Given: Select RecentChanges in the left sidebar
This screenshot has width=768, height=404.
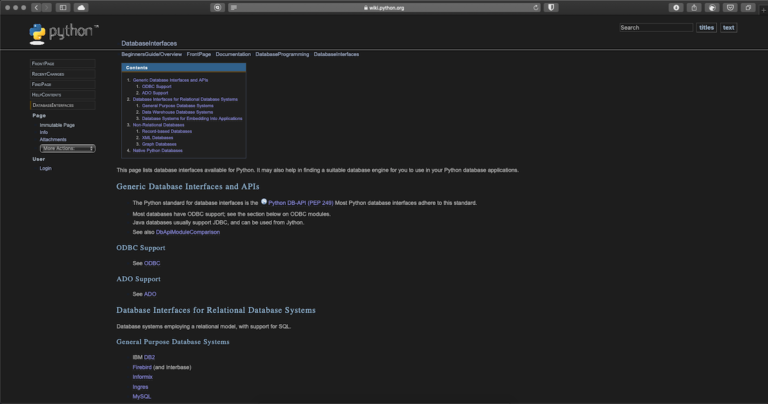Looking at the screenshot, I should coord(63,74).
